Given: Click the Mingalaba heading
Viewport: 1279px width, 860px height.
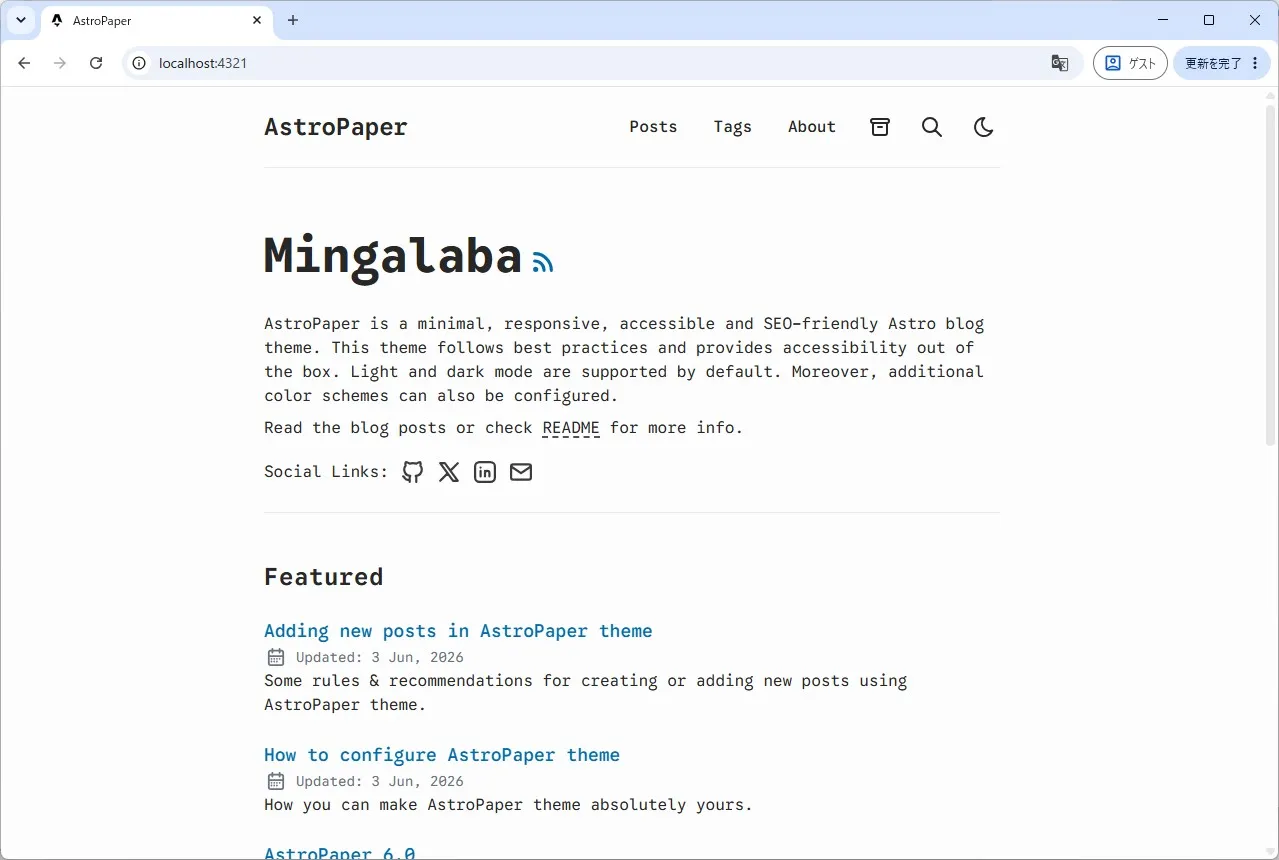Looking at the screenshot, I should click(x=393, y=256).
